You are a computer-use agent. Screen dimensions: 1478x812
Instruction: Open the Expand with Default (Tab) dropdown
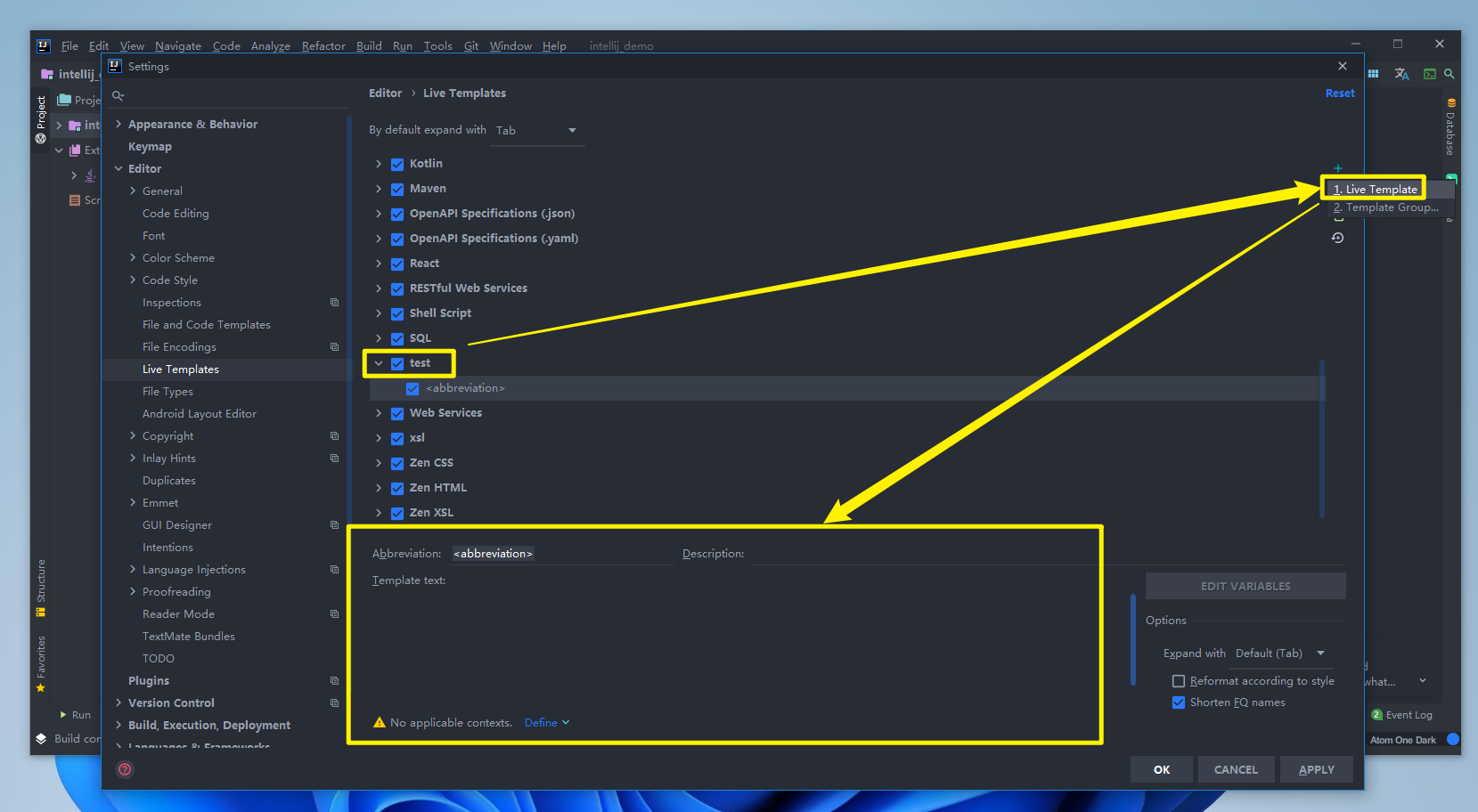tap(1283, 654)
